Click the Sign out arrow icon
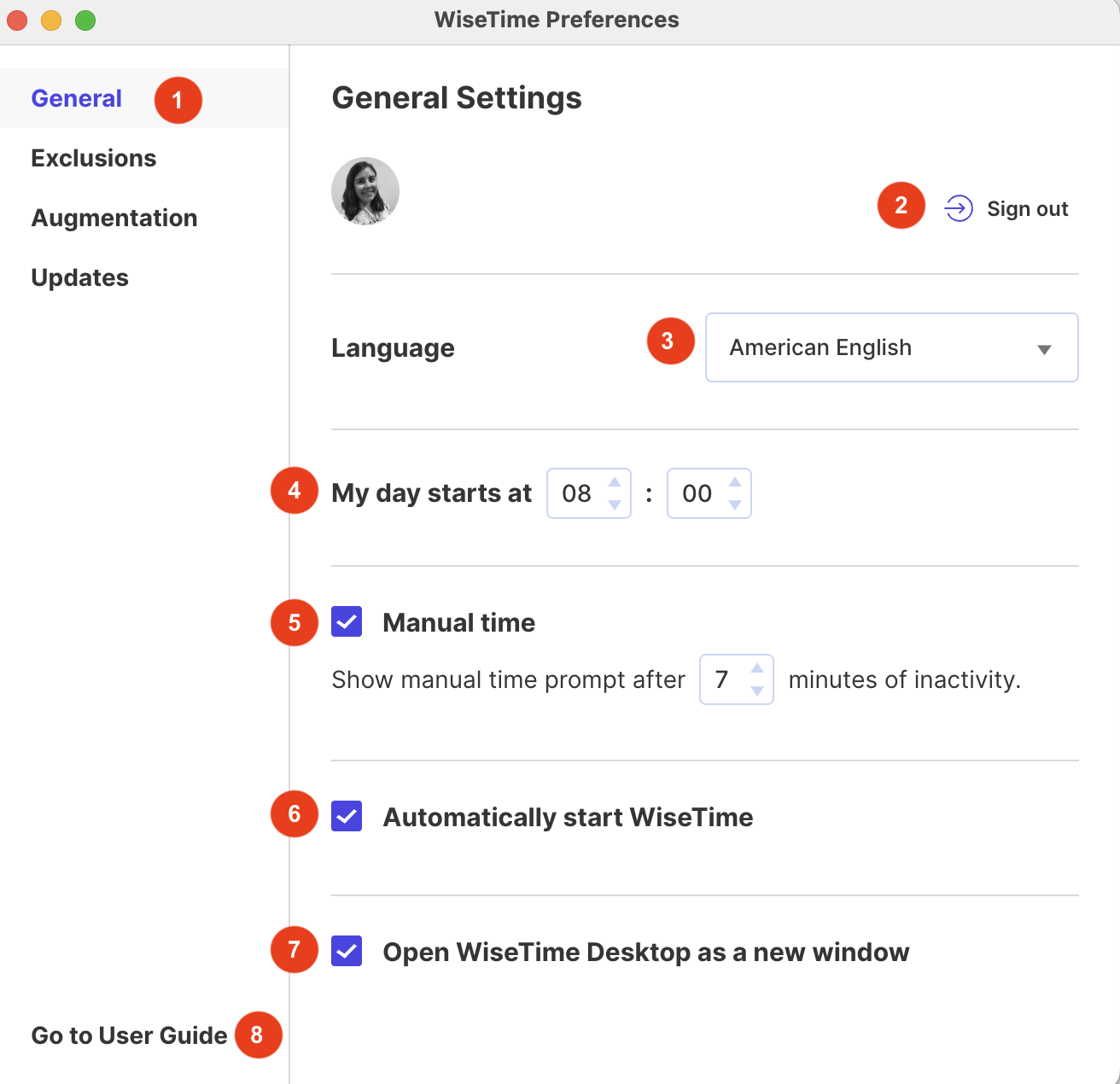This screenshot has width=1120, height=1084. pos(959,208)
